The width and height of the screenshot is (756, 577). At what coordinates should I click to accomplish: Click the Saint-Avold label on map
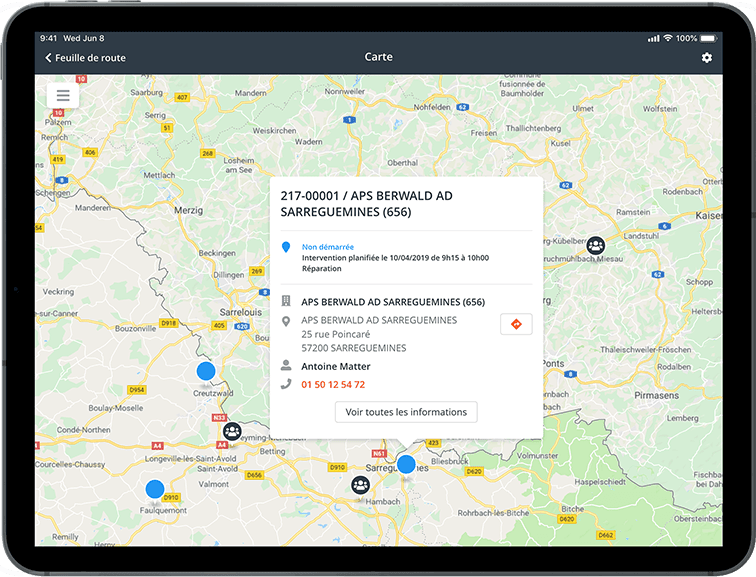click(x=217, y=469)
